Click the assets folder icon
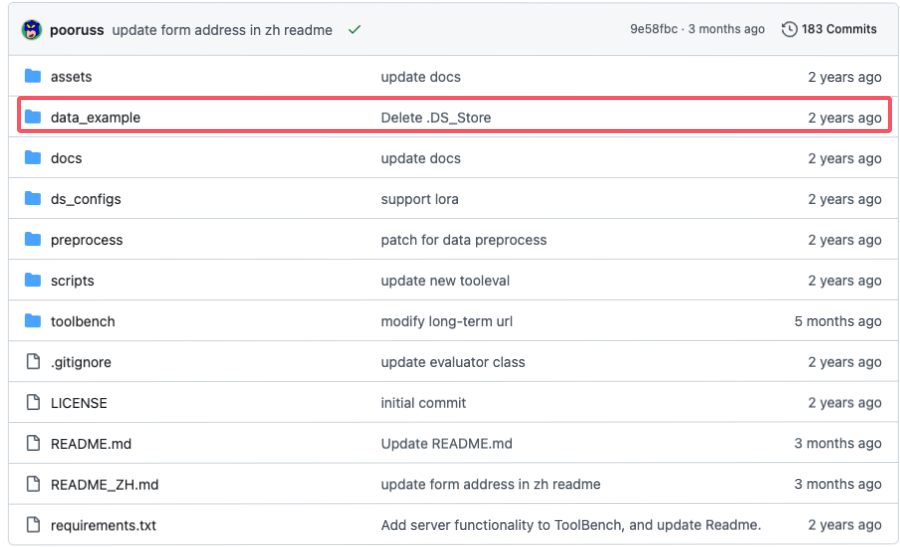The height and width of the screenshot is (547, 900). tap(33, 77)
